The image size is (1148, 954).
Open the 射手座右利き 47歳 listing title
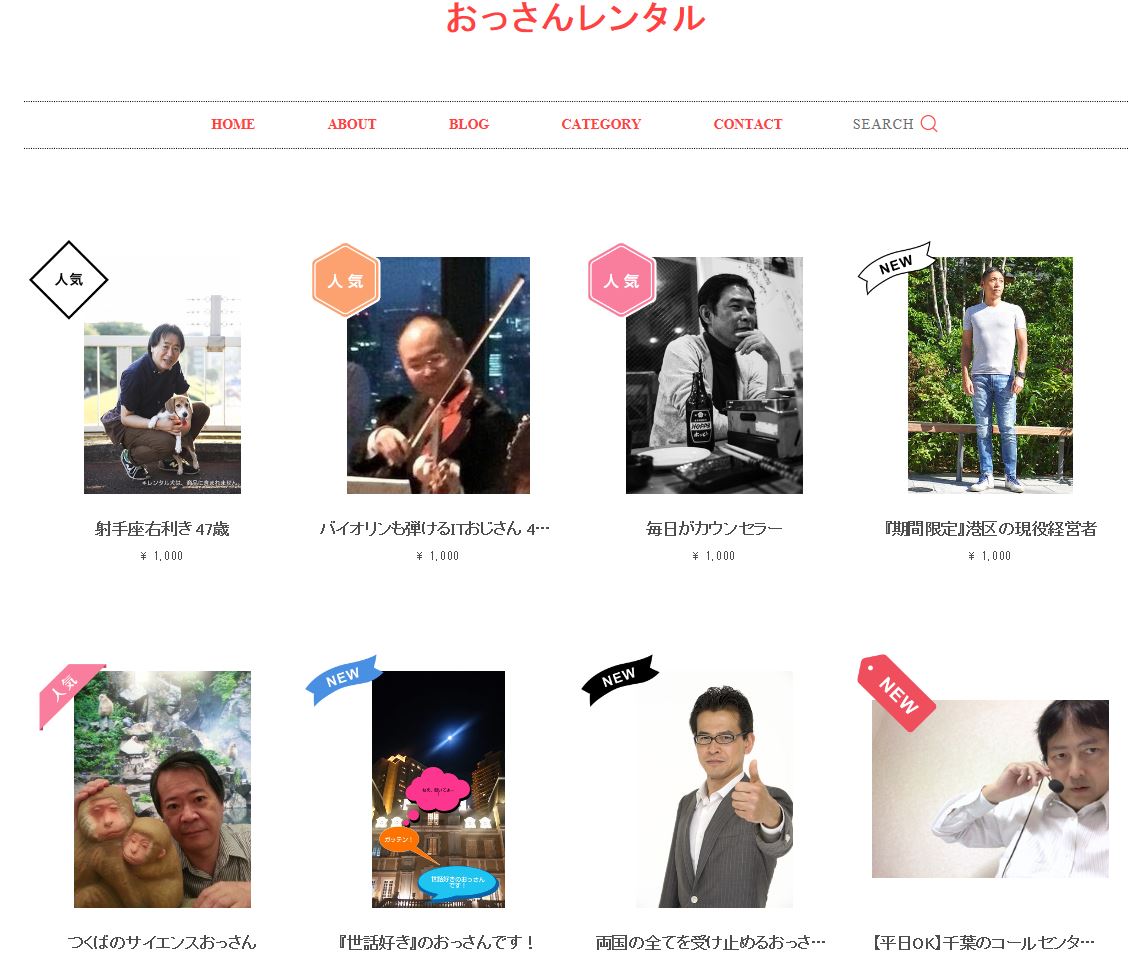pos(162,529)
